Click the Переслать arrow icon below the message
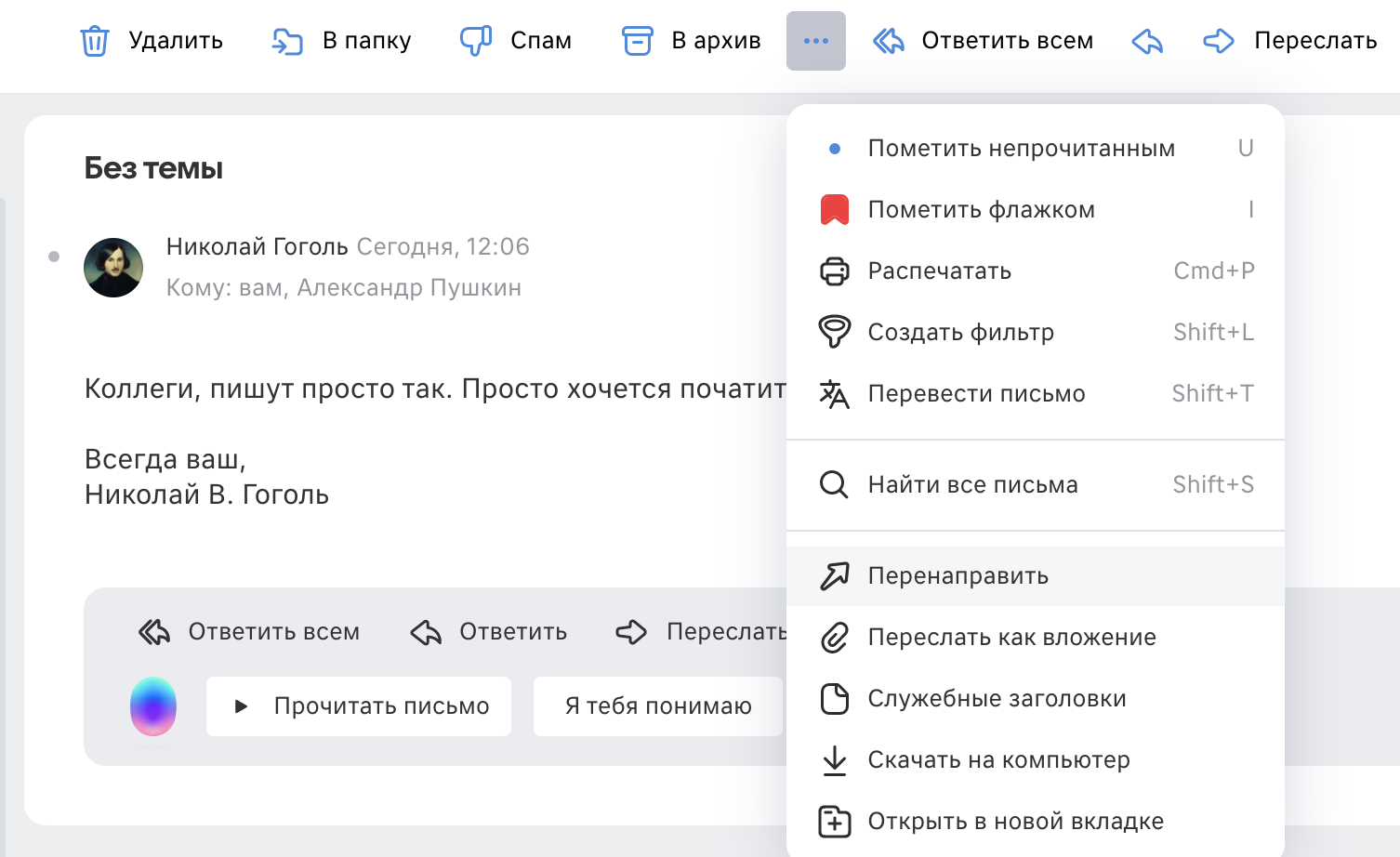 (631, 632)
